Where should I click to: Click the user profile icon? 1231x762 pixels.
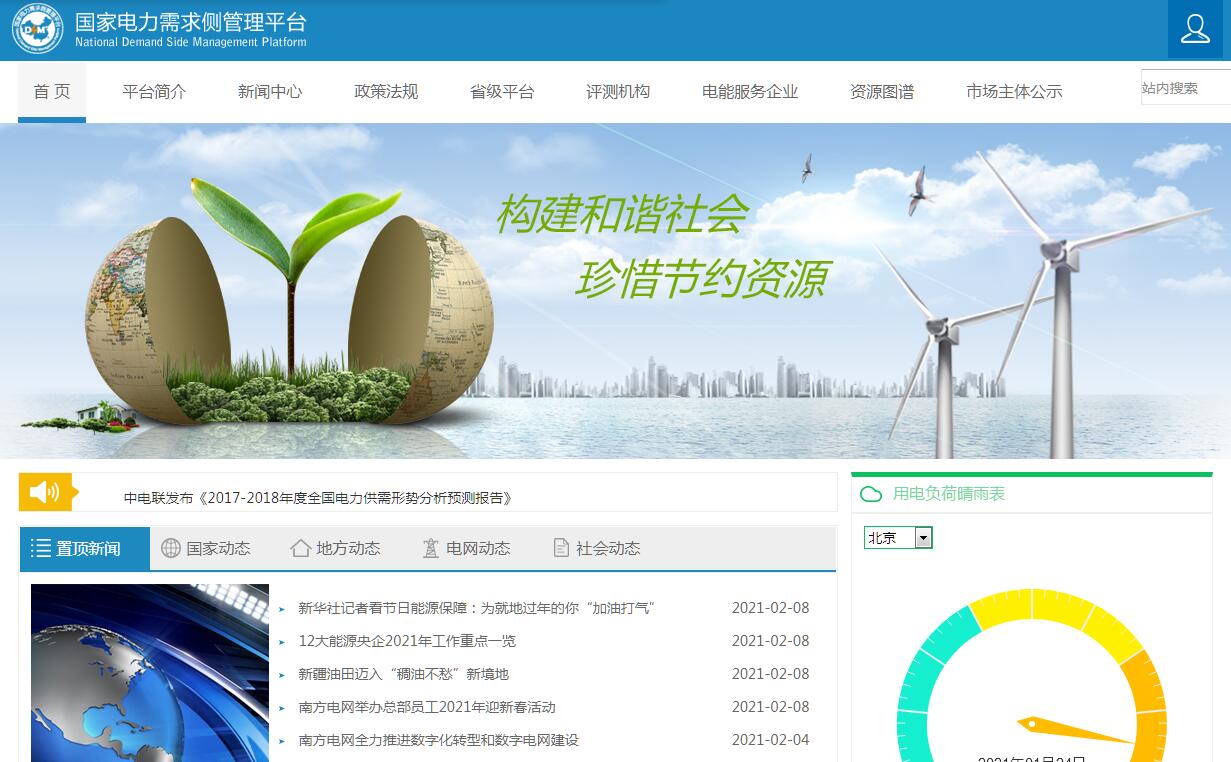[1195, 29]
